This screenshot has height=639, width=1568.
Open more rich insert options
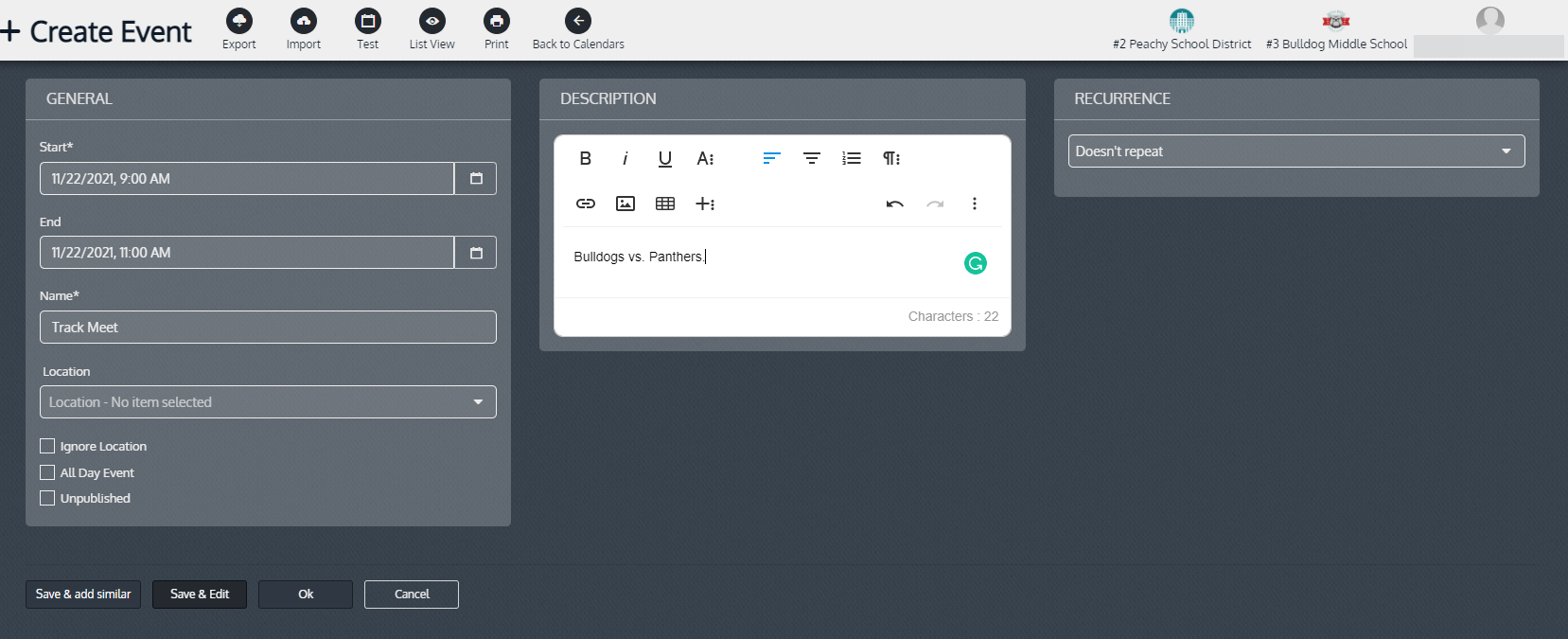pyautogui.click(x=705, y=204)
